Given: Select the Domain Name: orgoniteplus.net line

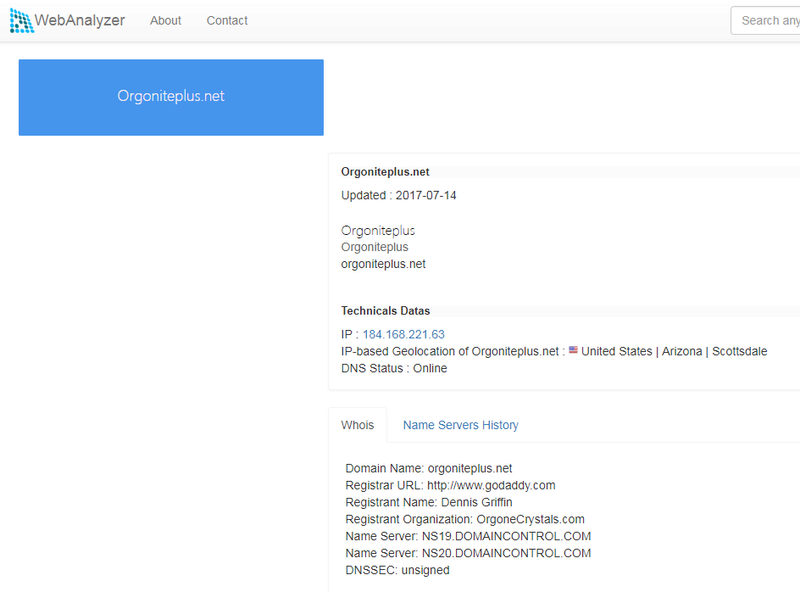Looking at the screenshot, I should [429, 468].
